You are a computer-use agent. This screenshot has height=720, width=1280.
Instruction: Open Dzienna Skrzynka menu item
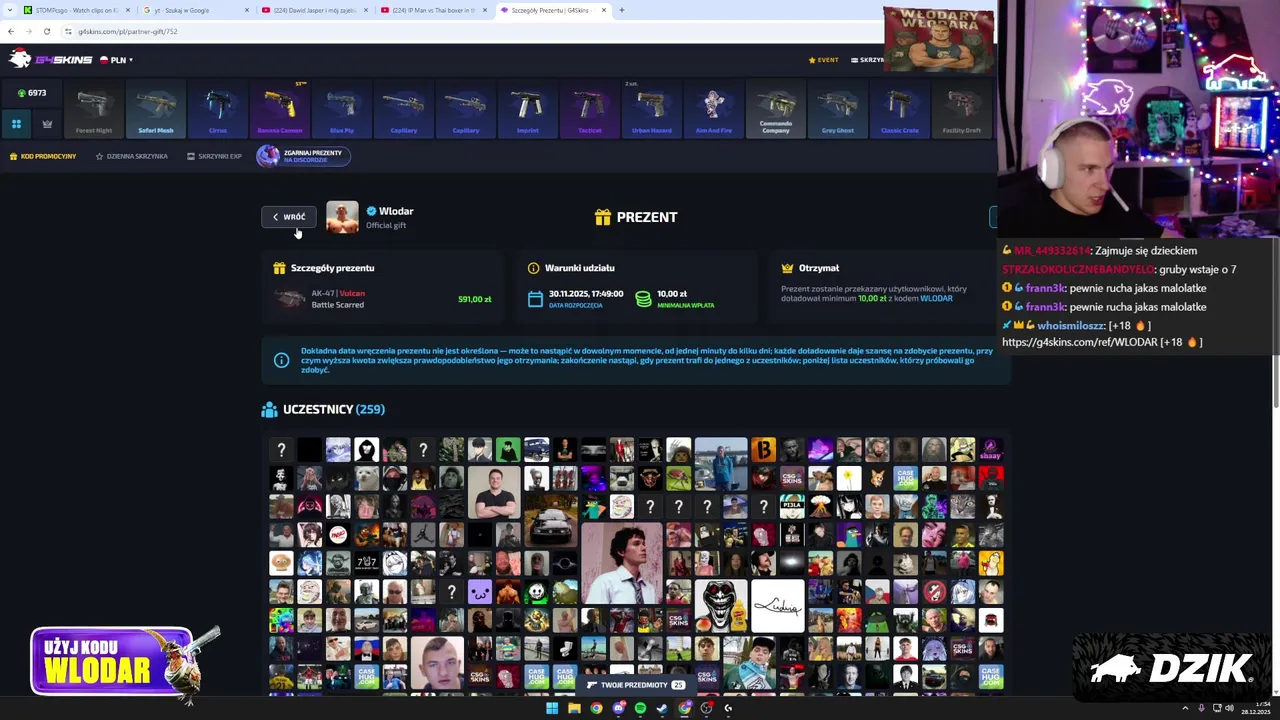point(131,156)
